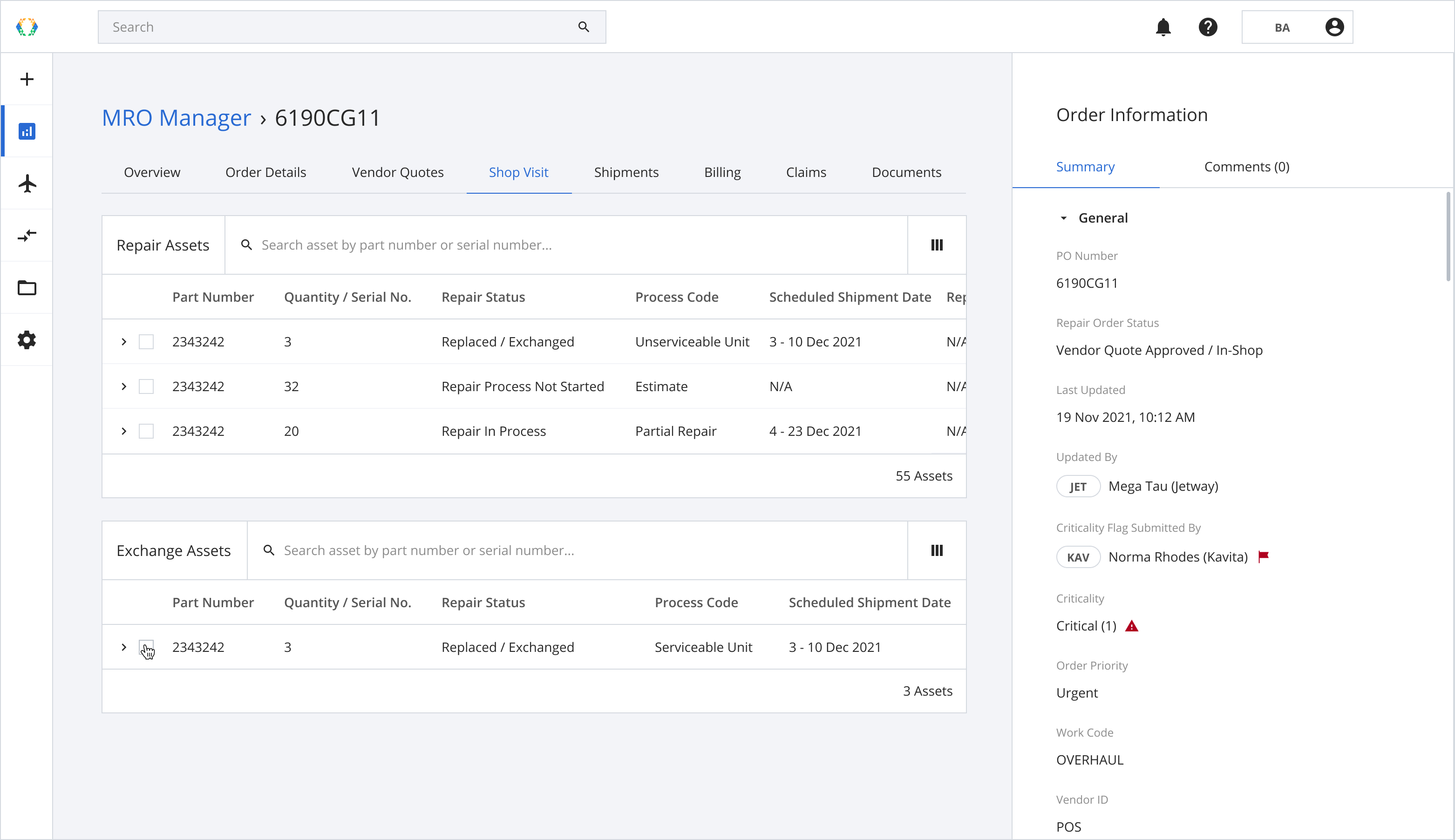Viewport: 1455px width, 840px height.
Task: Collapse the General section
Action: [x=1063, y=218]
